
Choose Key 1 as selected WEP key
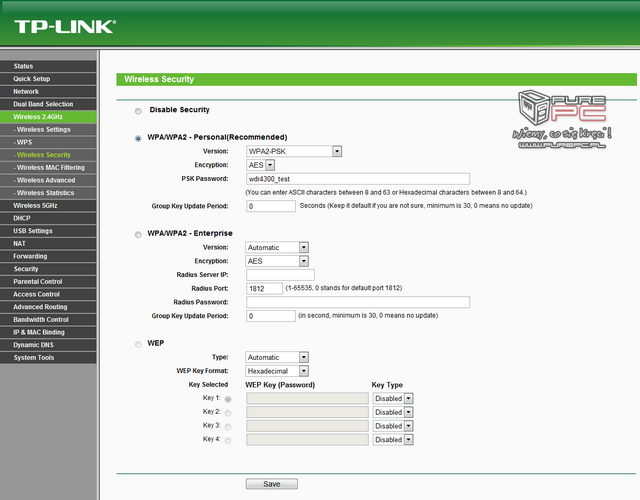pos(228,399)
